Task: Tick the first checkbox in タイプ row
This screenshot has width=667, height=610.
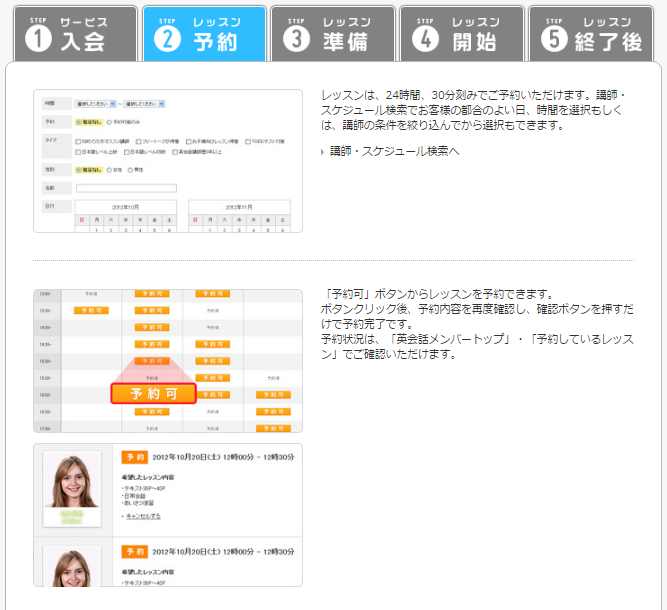Action: (x=79, y=142)
